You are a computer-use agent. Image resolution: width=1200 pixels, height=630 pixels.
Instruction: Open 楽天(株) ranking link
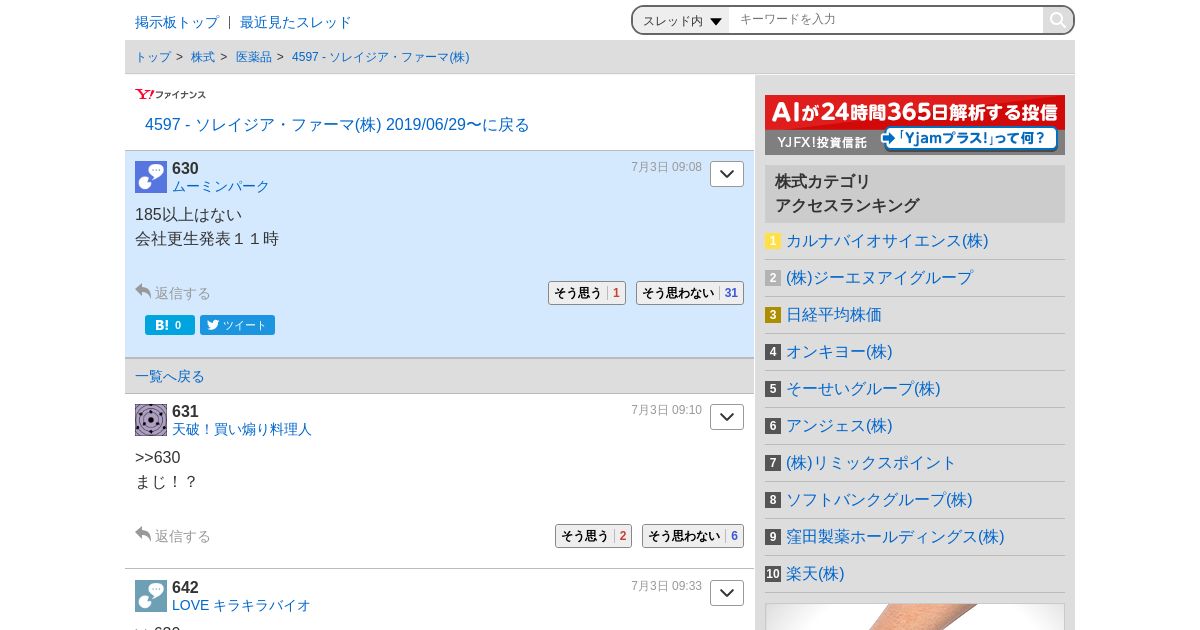(815, 574)
